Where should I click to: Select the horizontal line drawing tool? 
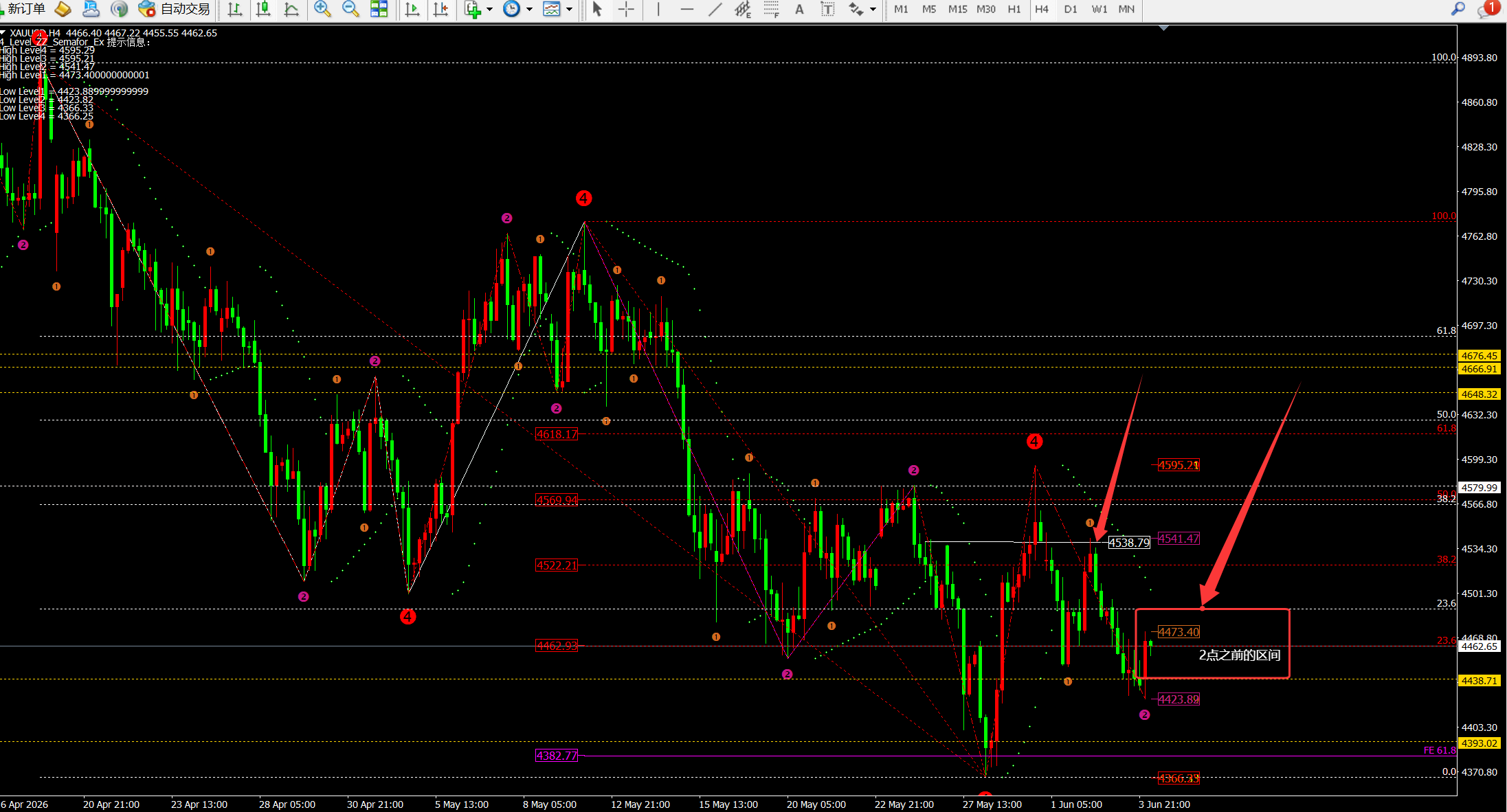pyautogui.click(x=686, y=9)
